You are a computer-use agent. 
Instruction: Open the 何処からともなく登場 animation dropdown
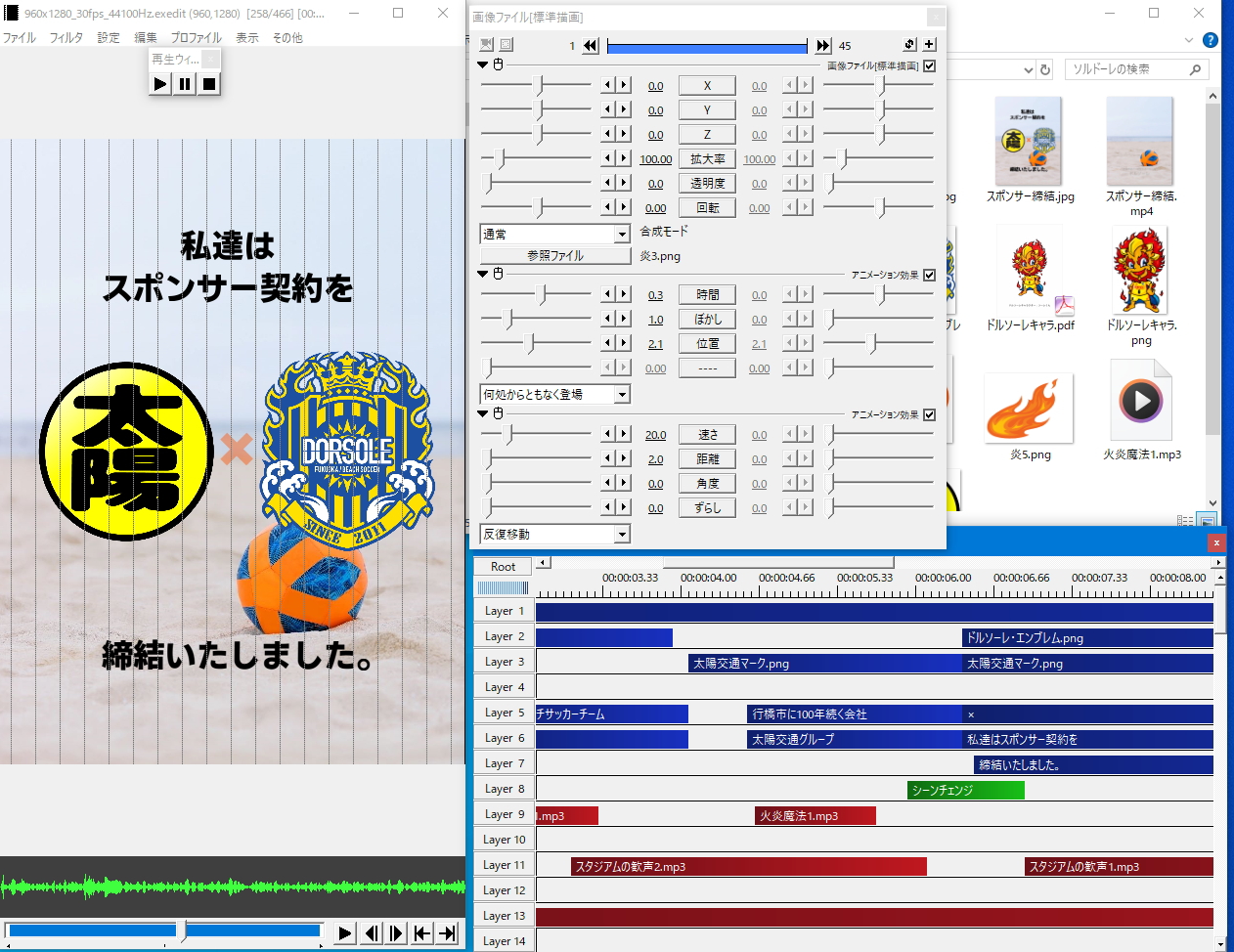[x=622, y=395]
